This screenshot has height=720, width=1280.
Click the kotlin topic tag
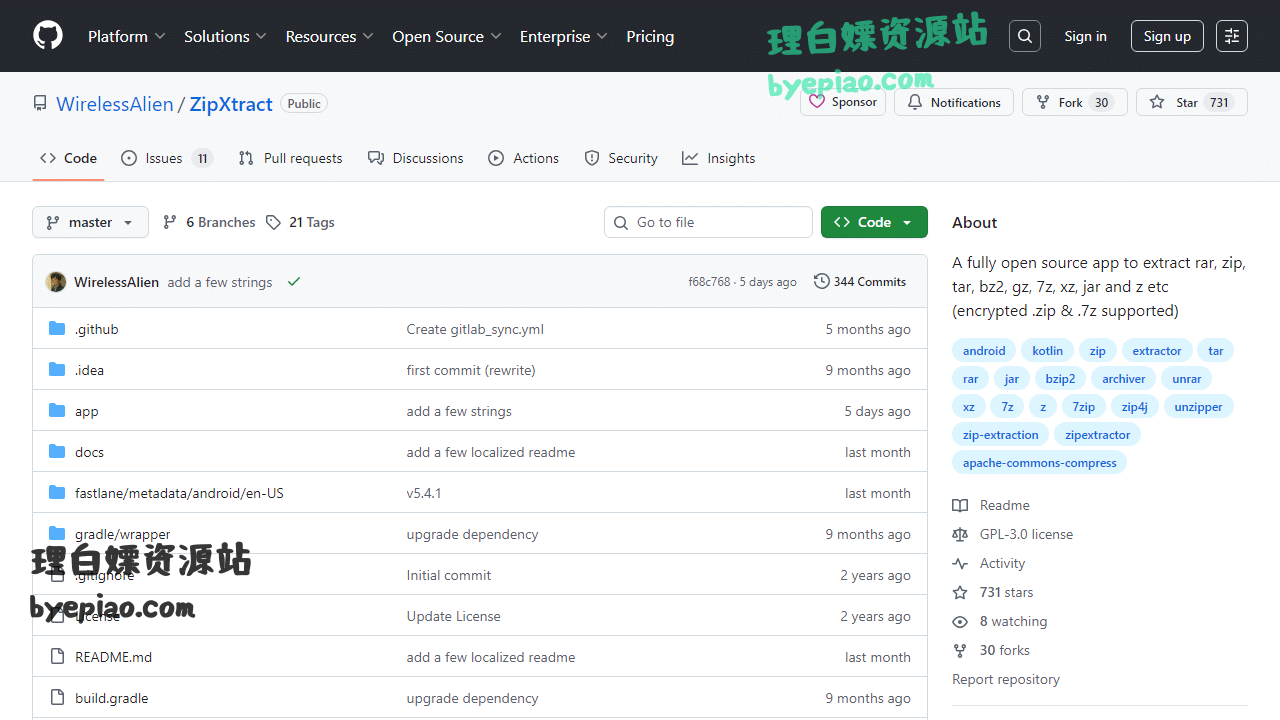tap(1047, 350)
